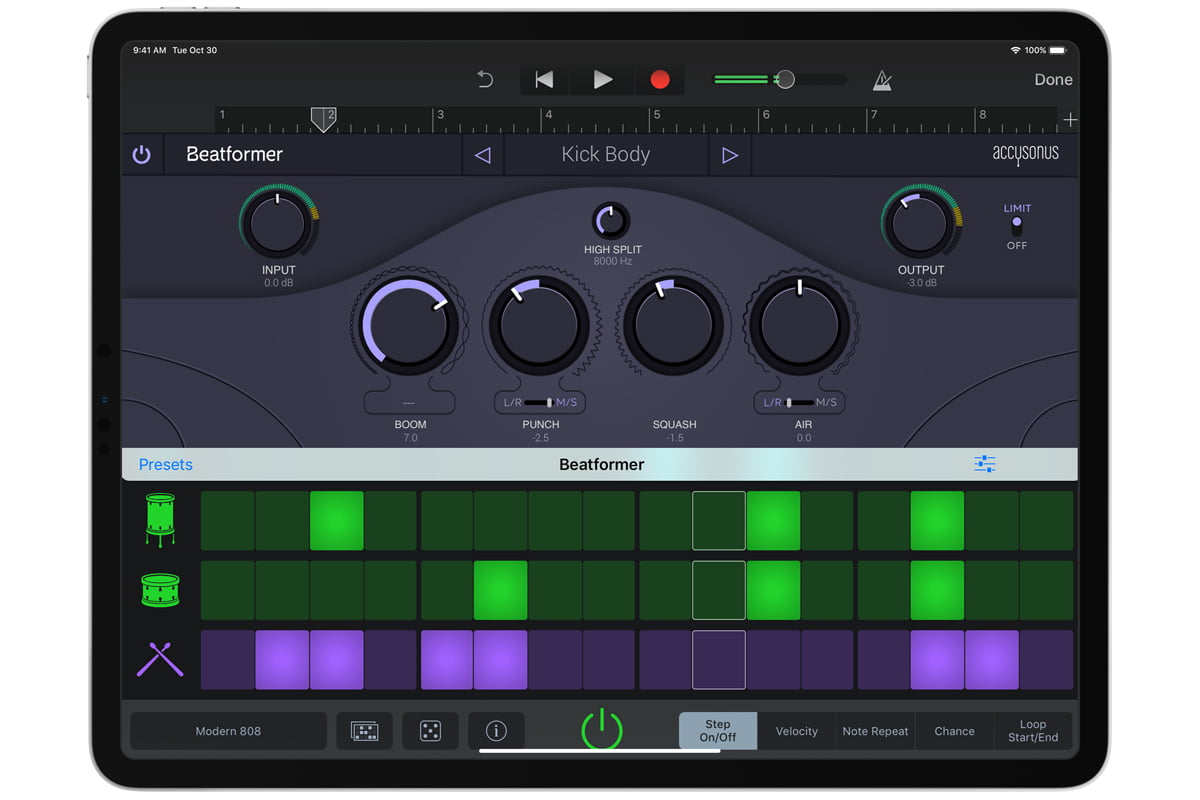Add a song section with the plus icon
1200x800 pixels.
[x=1069, y=119]
